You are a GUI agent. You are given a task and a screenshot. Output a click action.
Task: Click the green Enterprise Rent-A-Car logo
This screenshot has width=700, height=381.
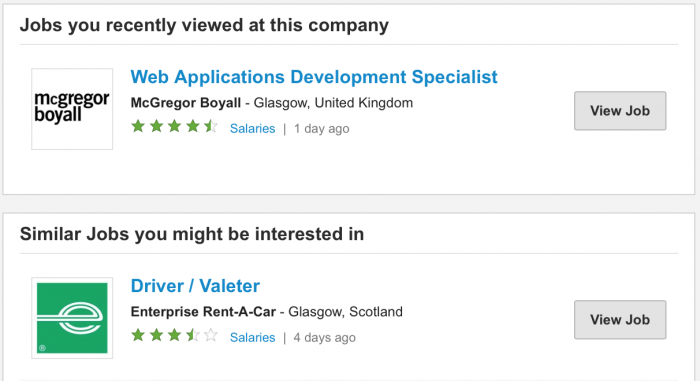(x=72, y=318)
